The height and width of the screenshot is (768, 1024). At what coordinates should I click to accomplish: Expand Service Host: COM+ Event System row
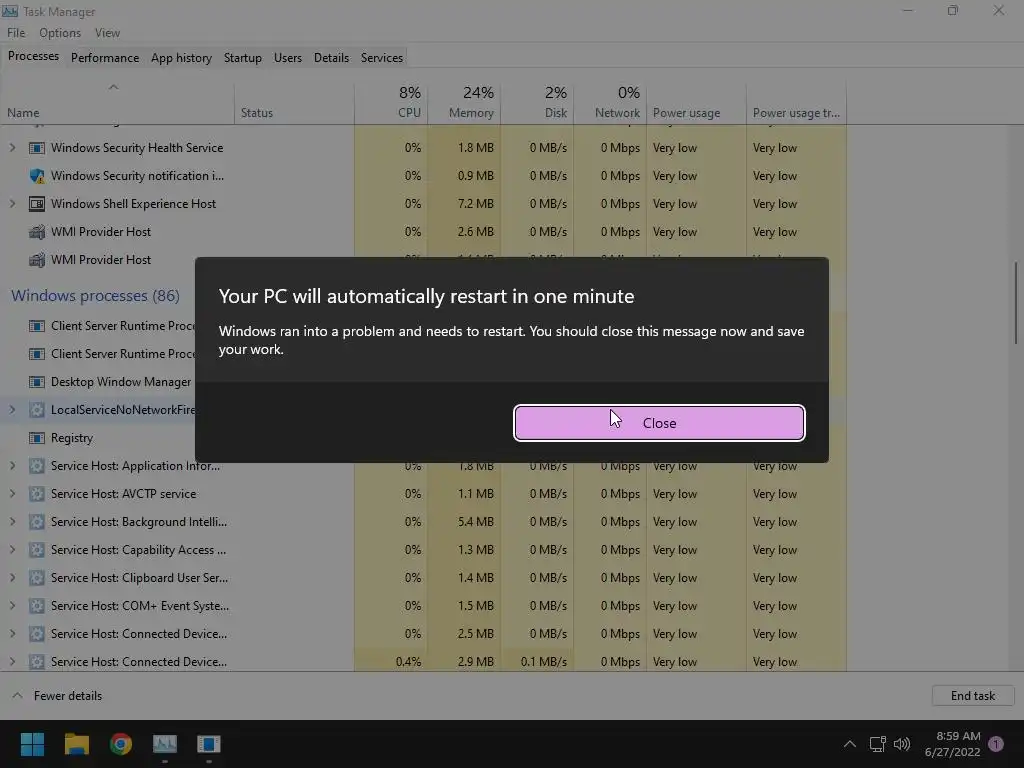point(12,606)
